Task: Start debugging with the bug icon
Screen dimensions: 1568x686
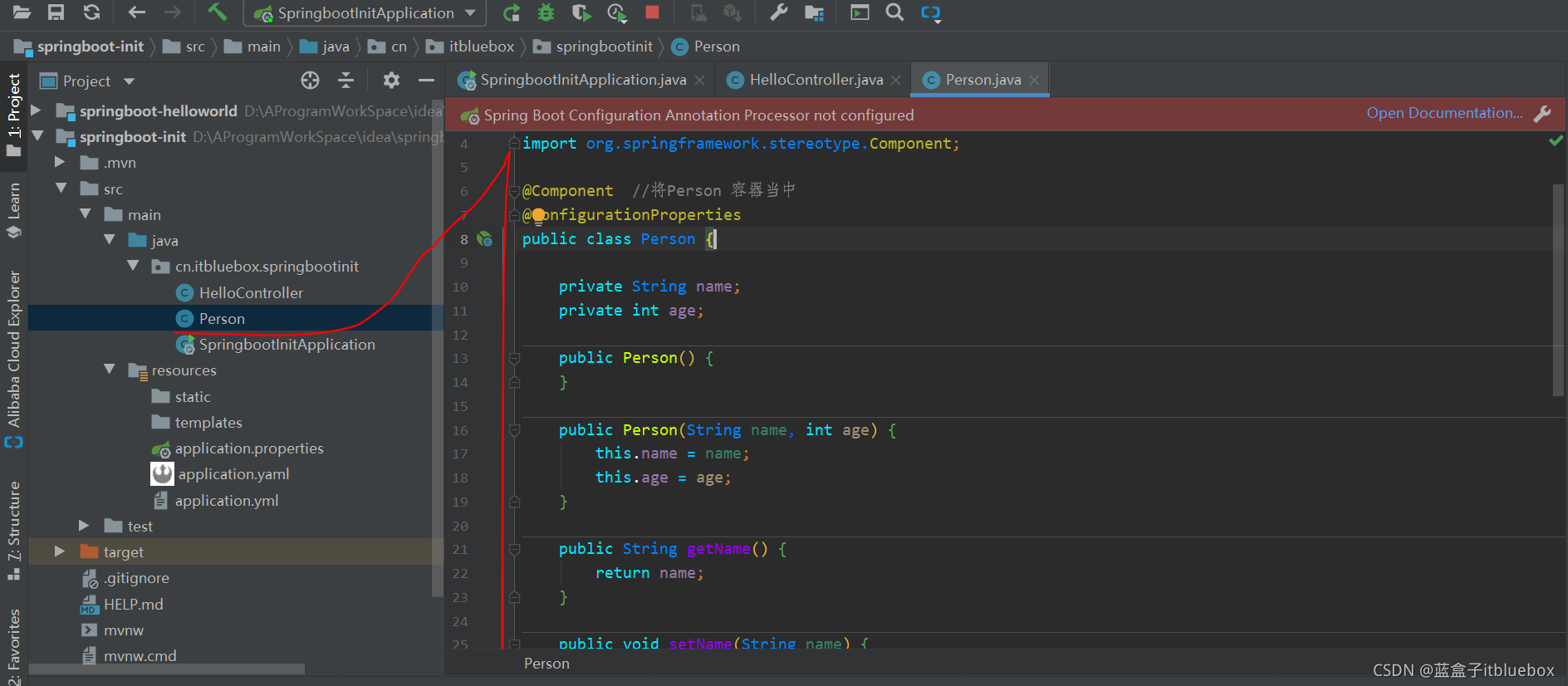Action: [546, 12]
